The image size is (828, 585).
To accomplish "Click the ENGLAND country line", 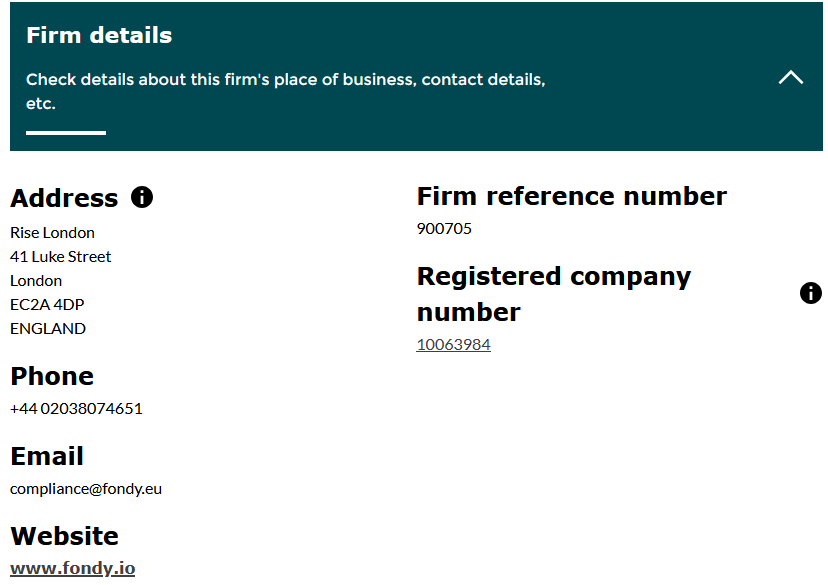I will 48,328.
